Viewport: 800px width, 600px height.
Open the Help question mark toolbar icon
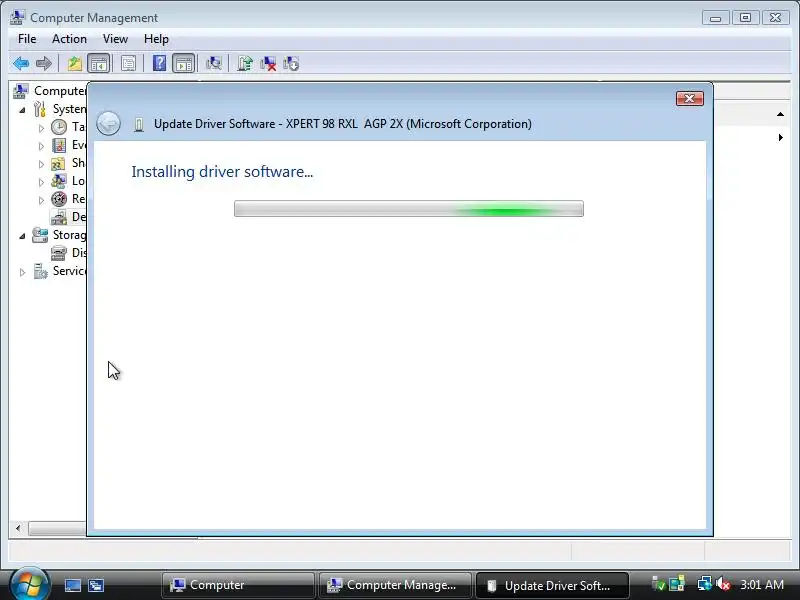159,64
